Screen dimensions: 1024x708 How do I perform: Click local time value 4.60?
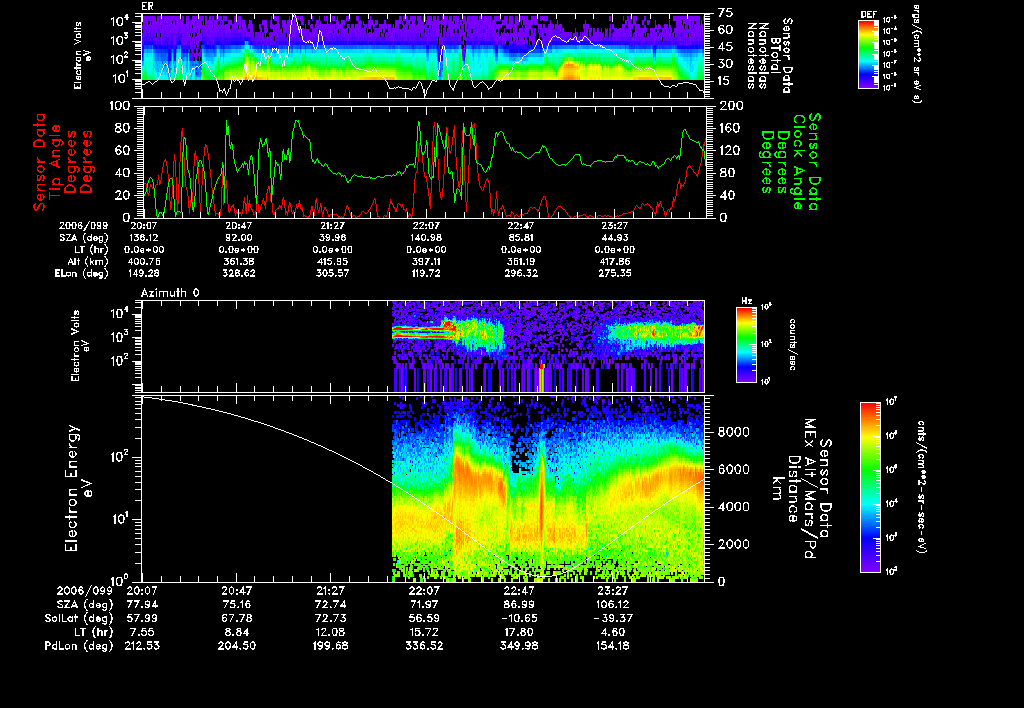coord(613,632)
